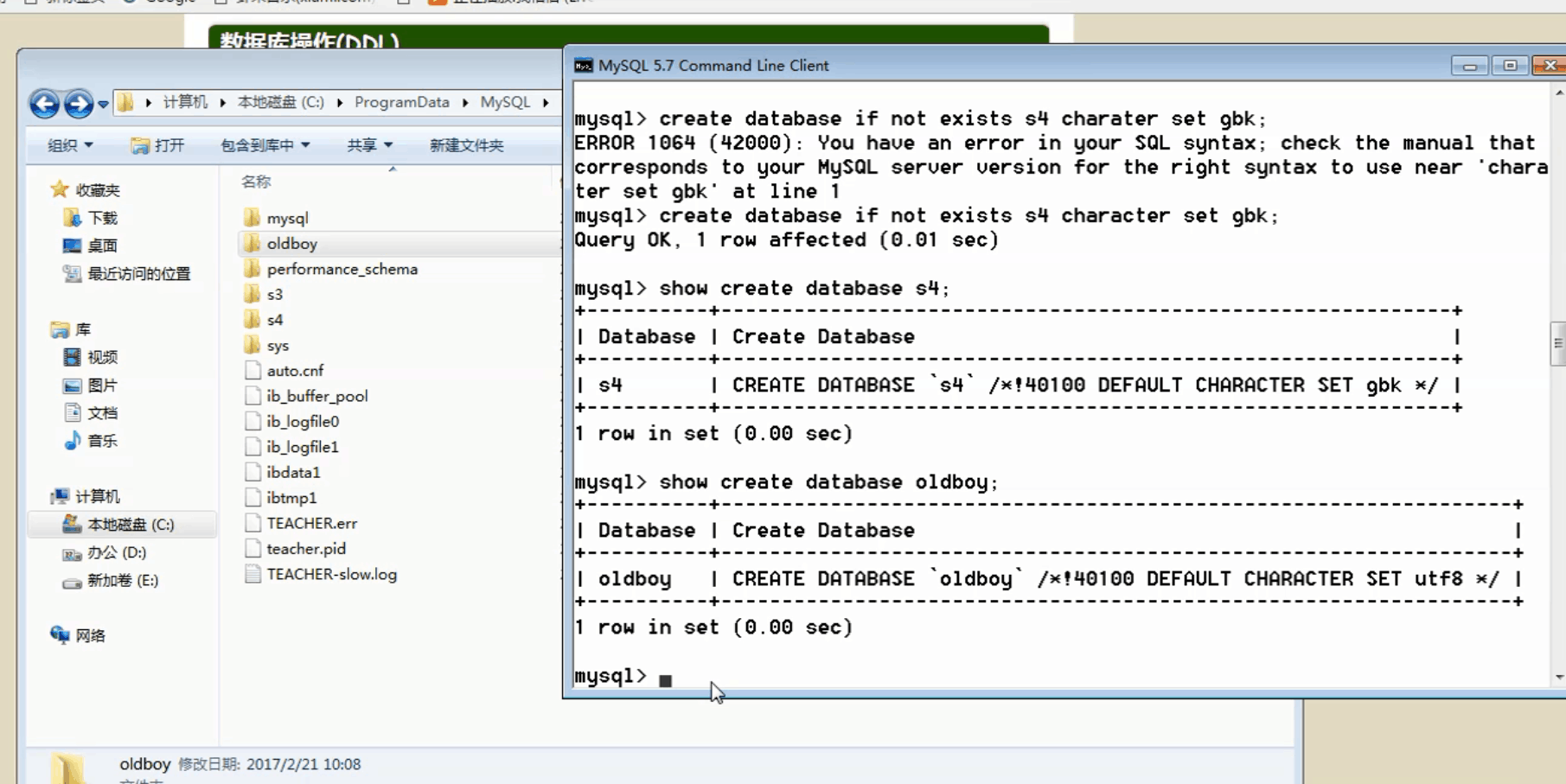Select 办公 (D:) drive in sidebar
This screenshot has width=1566, height=784.
(117, 552)
